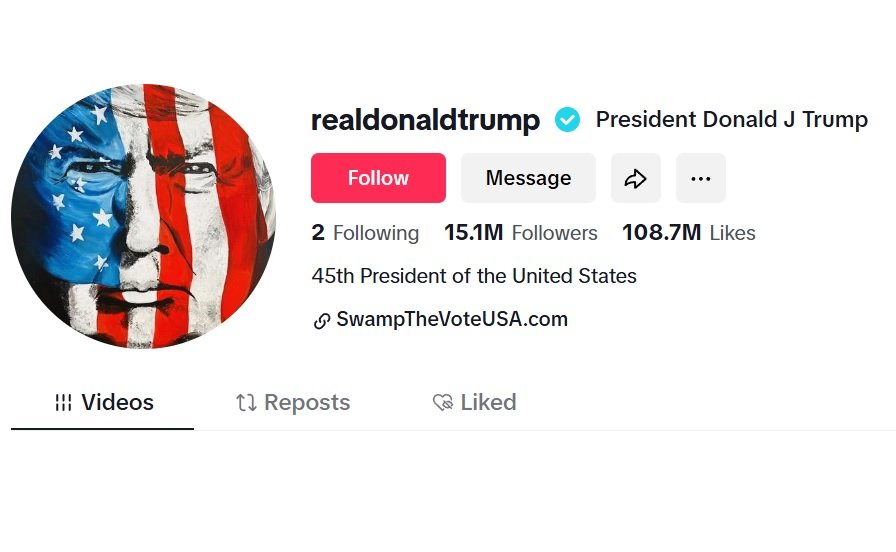The width and height of the screenshot is (896, 552).
Task: Click the flag-painted profile picture
Action: pyautogui.click(x=143, y=216)
